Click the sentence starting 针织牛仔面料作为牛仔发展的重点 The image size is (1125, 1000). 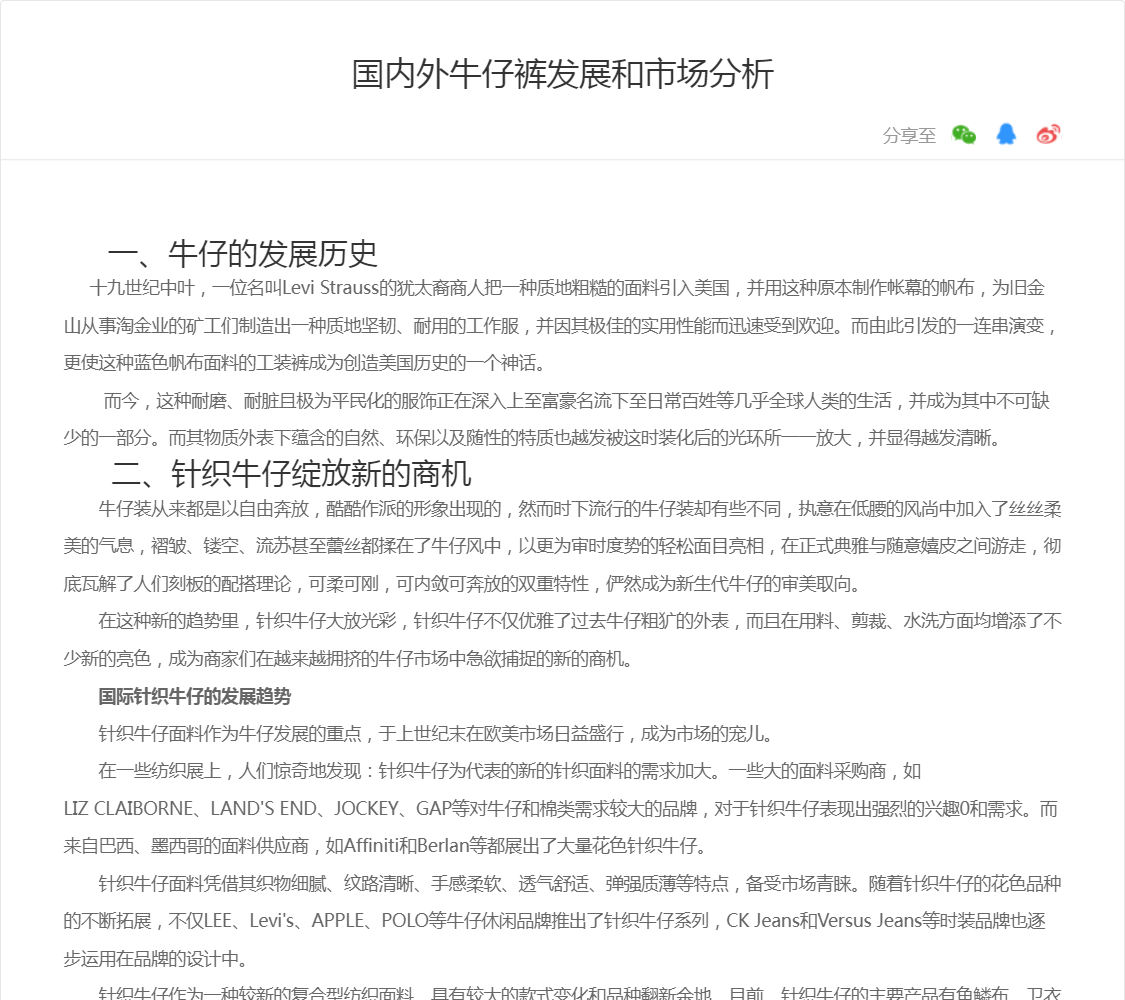436,733
